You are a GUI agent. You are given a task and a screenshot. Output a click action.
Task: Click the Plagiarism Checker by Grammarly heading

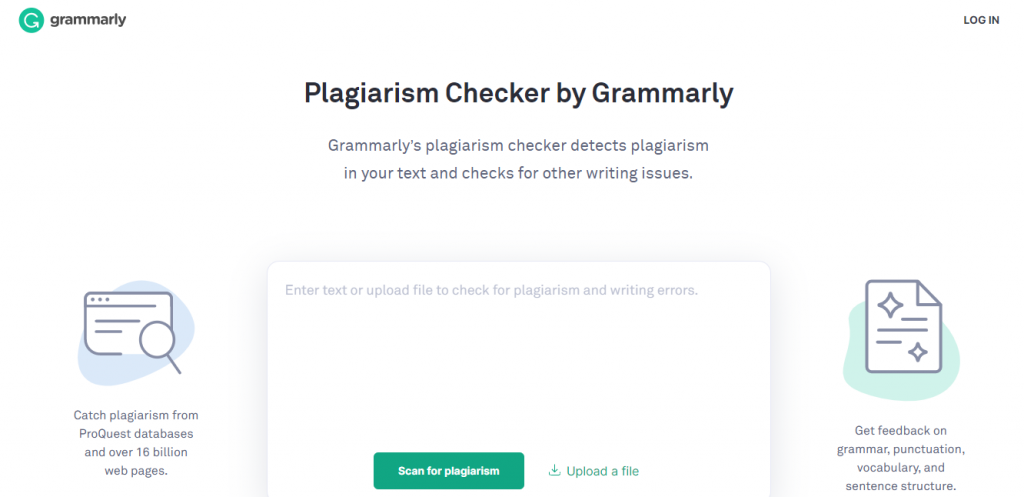pos(518,94)
